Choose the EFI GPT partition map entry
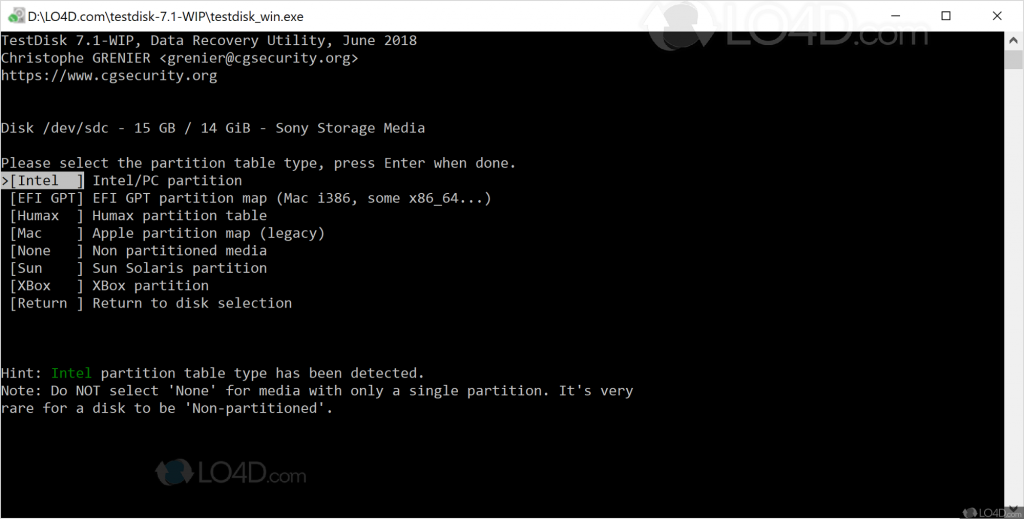Screen dimensions: 1024x519 coord(250,198)
